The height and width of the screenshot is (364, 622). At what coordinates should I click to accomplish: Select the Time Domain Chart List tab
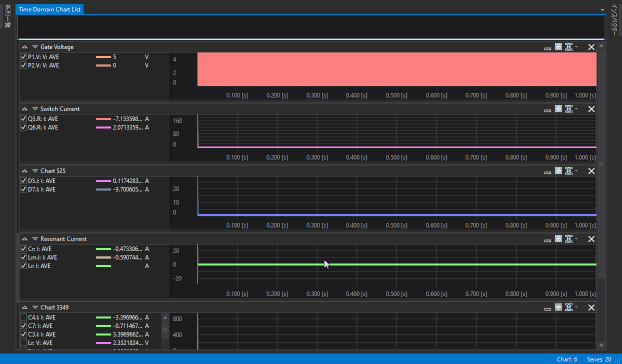(x=50, y=9)
